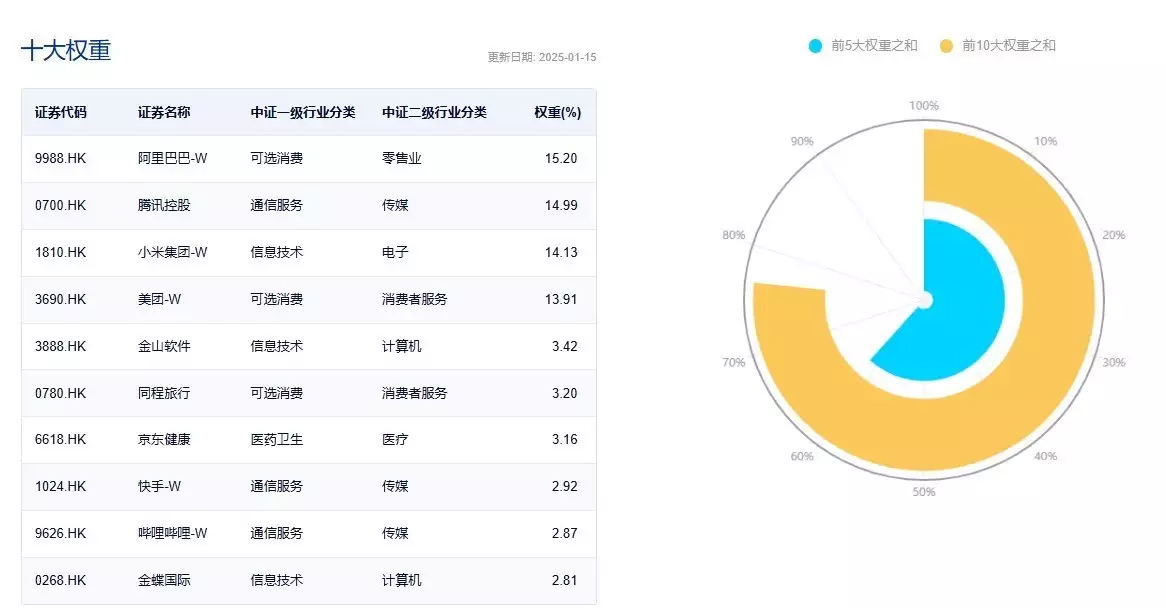1166x608 pixels.
Task: Click the 2.81 weight value
Action: point(564,580)
